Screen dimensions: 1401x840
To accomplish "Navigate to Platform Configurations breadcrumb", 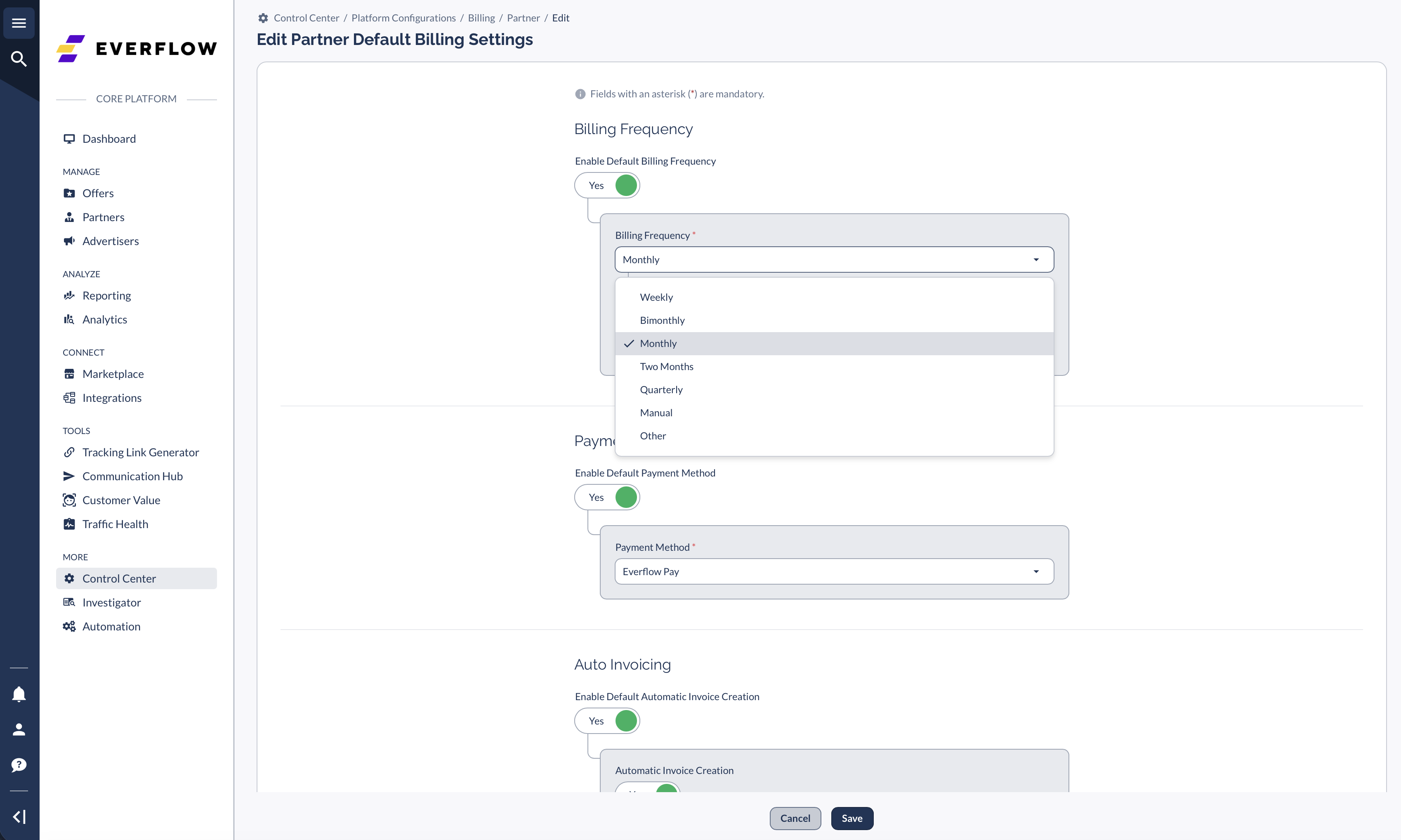I will click(403, 18).
